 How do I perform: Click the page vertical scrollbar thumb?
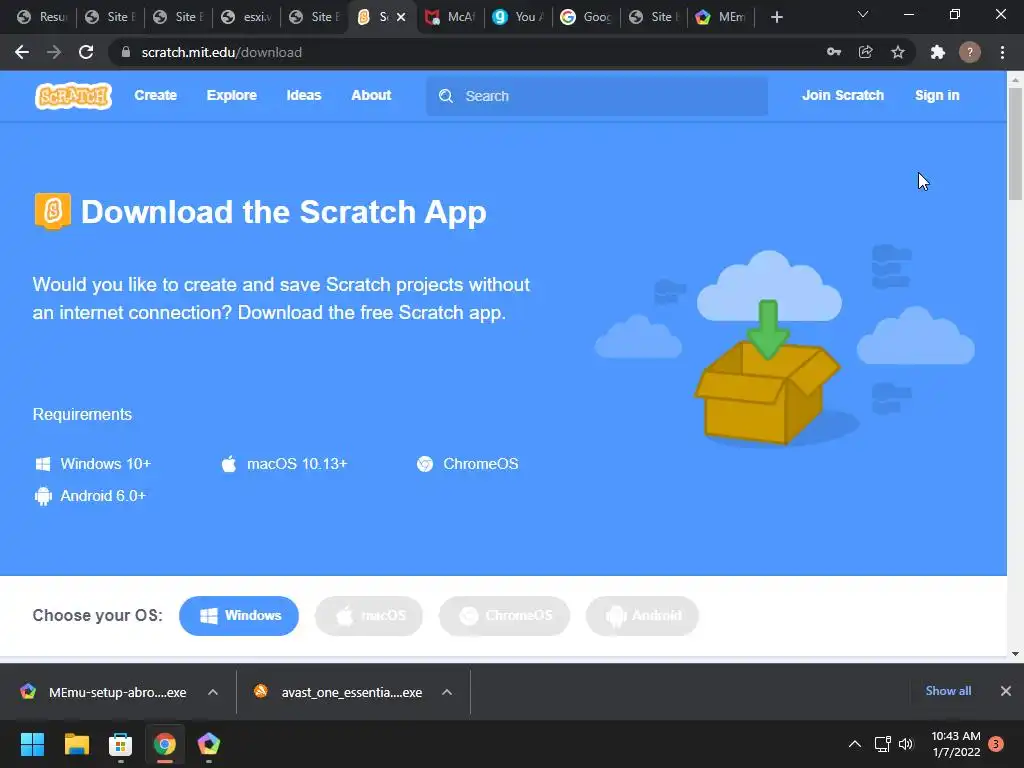click(x=1015, y=143)
